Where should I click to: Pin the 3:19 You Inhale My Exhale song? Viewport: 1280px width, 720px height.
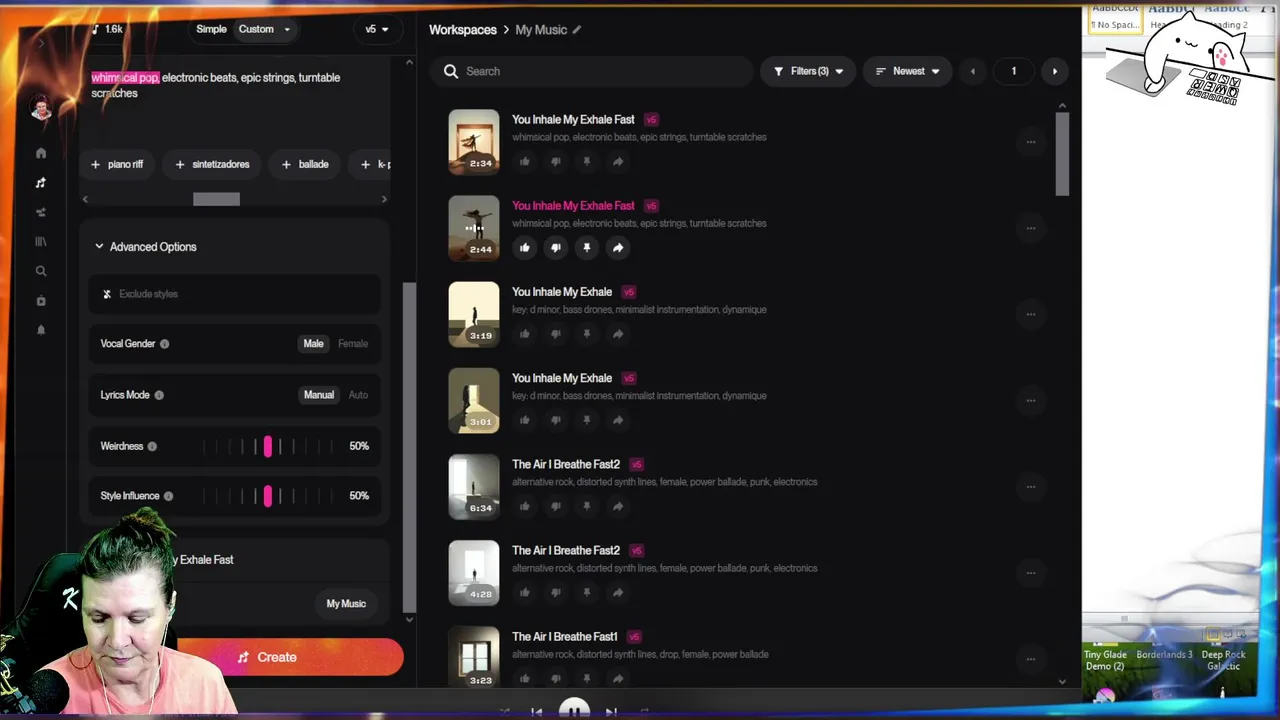[586, 334]
